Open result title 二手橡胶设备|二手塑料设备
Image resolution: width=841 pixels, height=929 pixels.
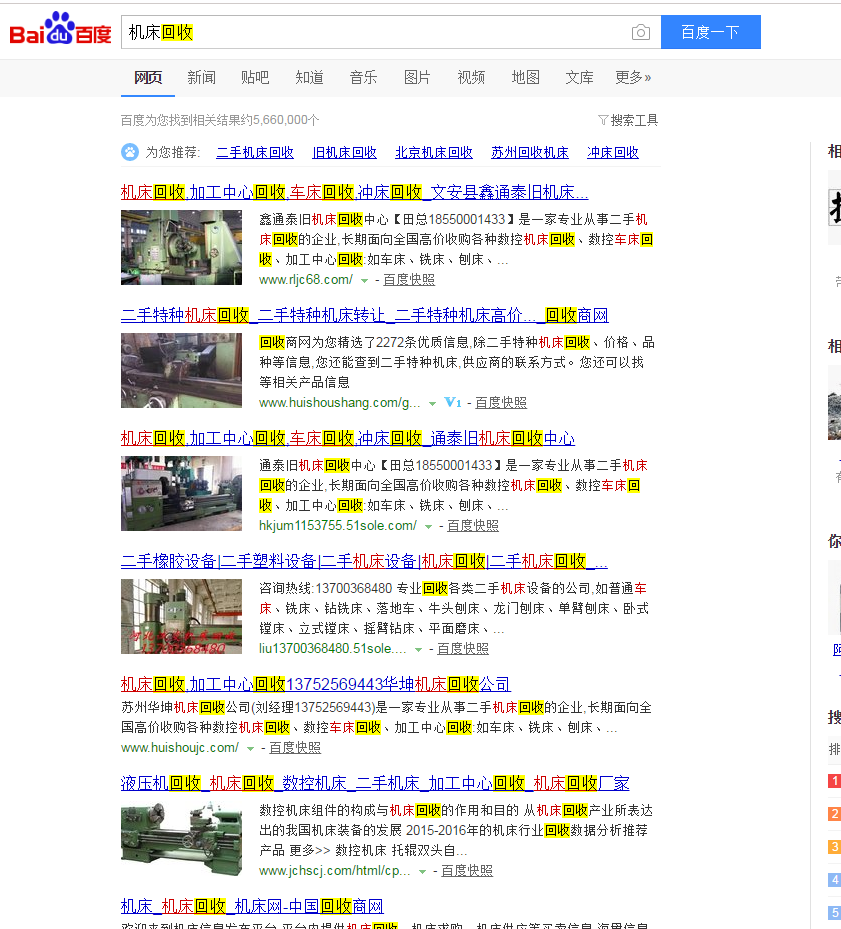pyautogui.click(x=364, y=561)
